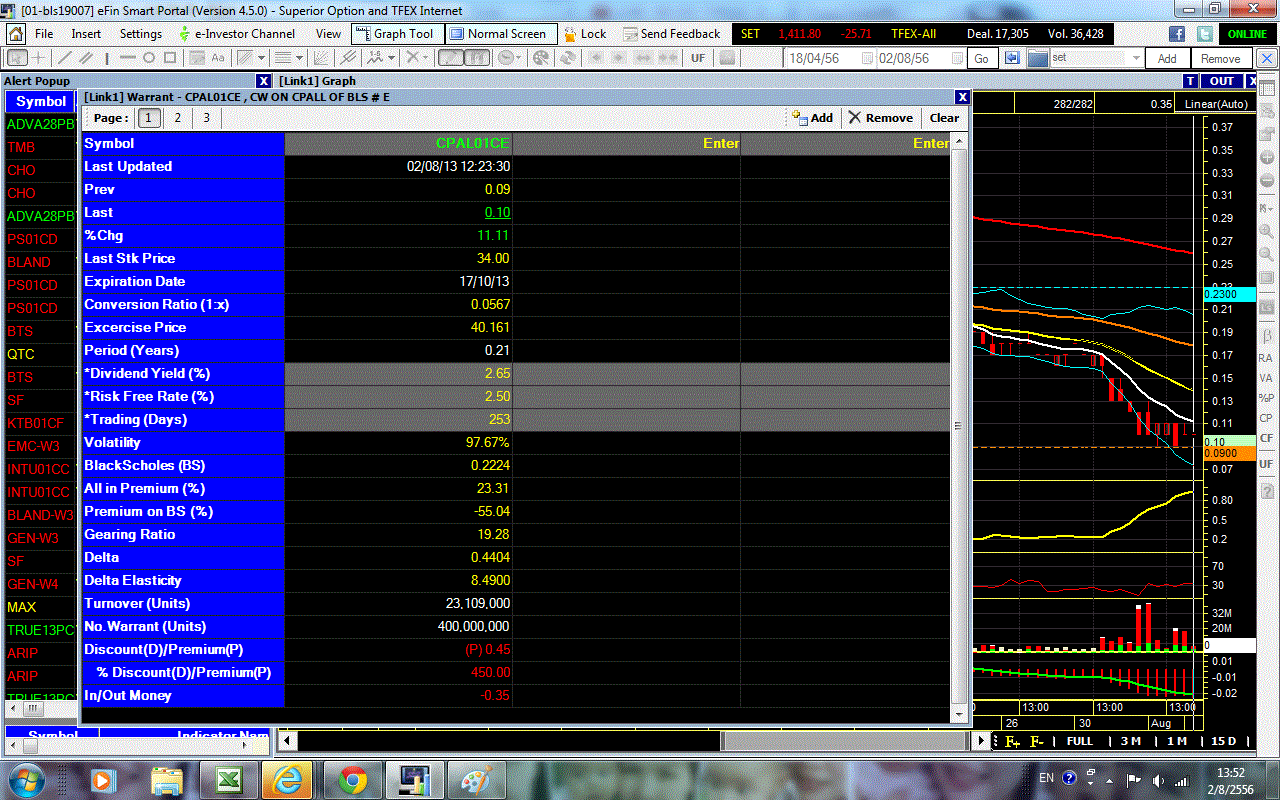This screenshot has width=1280, height=800.
Task: Switch to warrant page 3
Action: [x=207, y=118]
